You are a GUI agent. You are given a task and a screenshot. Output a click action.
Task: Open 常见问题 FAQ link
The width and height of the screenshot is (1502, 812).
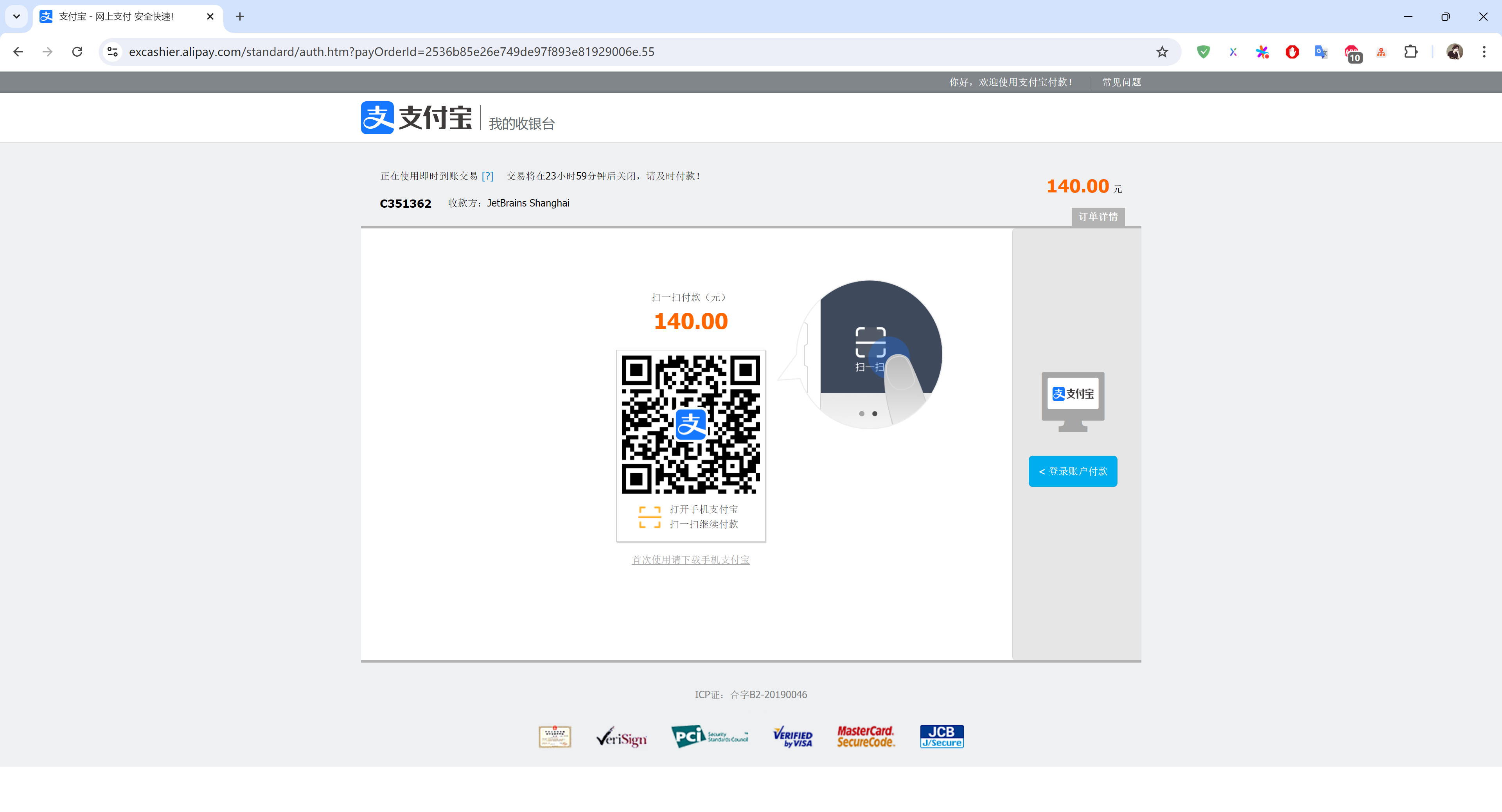[1121, 82]
